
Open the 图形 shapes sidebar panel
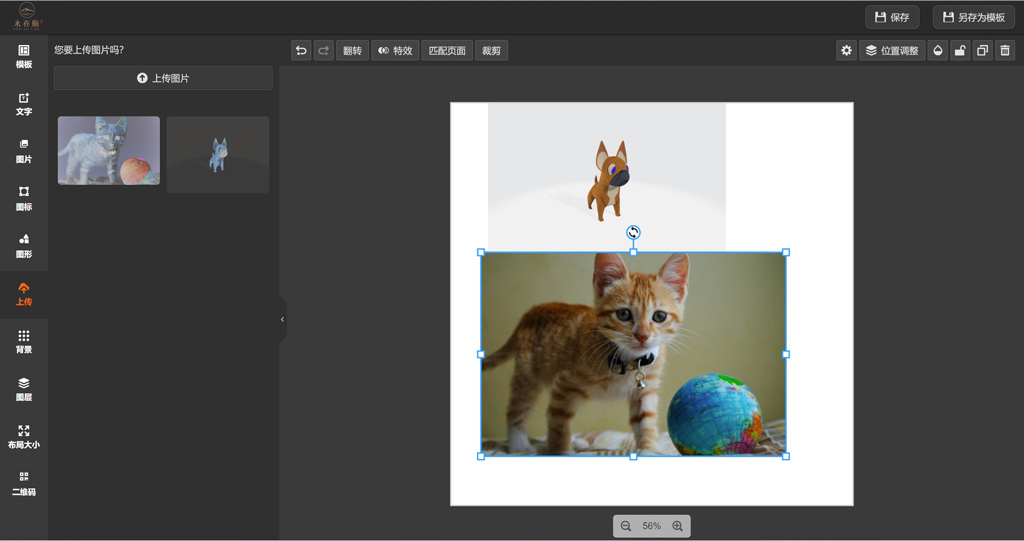24,247
